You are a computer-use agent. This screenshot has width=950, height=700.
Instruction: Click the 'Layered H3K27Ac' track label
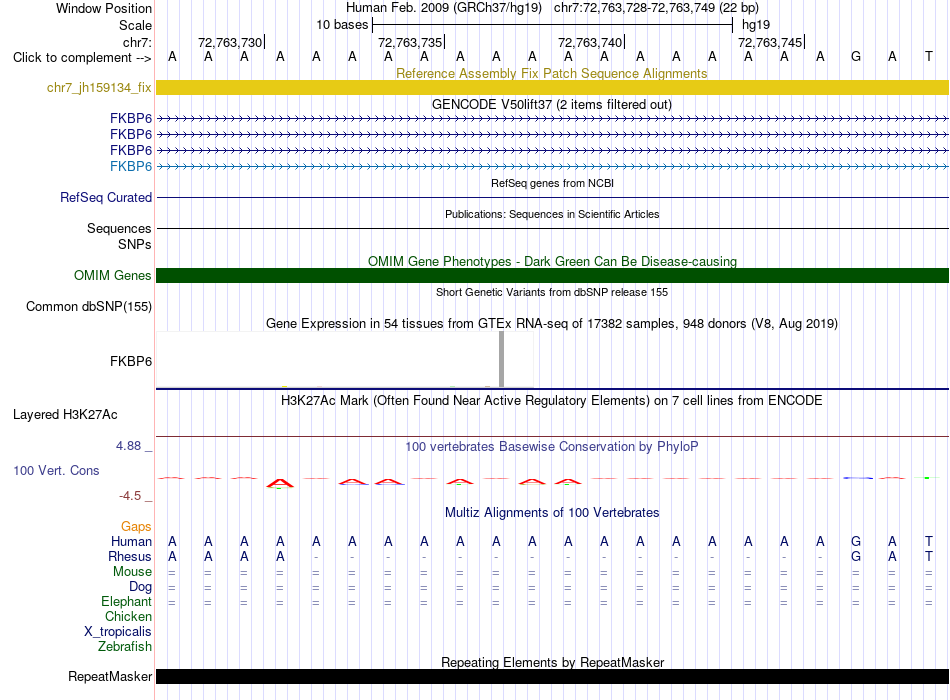click(x=65, y=415)
